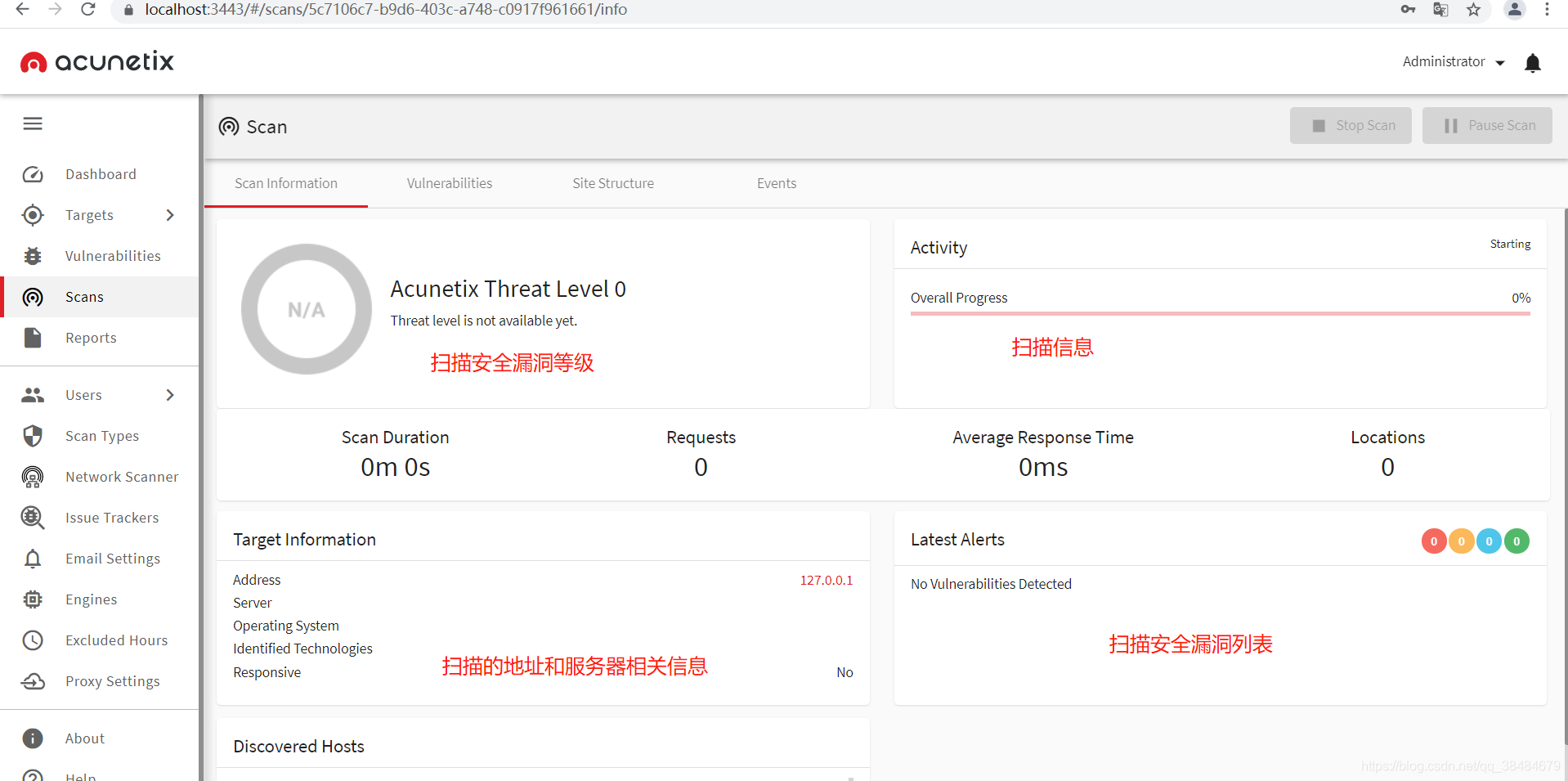Image resolution: width=1568 pixels, height=781 pixels.
Task: Click the saved password key icon
Action: pyautogui.click(x=1408, y=10)
